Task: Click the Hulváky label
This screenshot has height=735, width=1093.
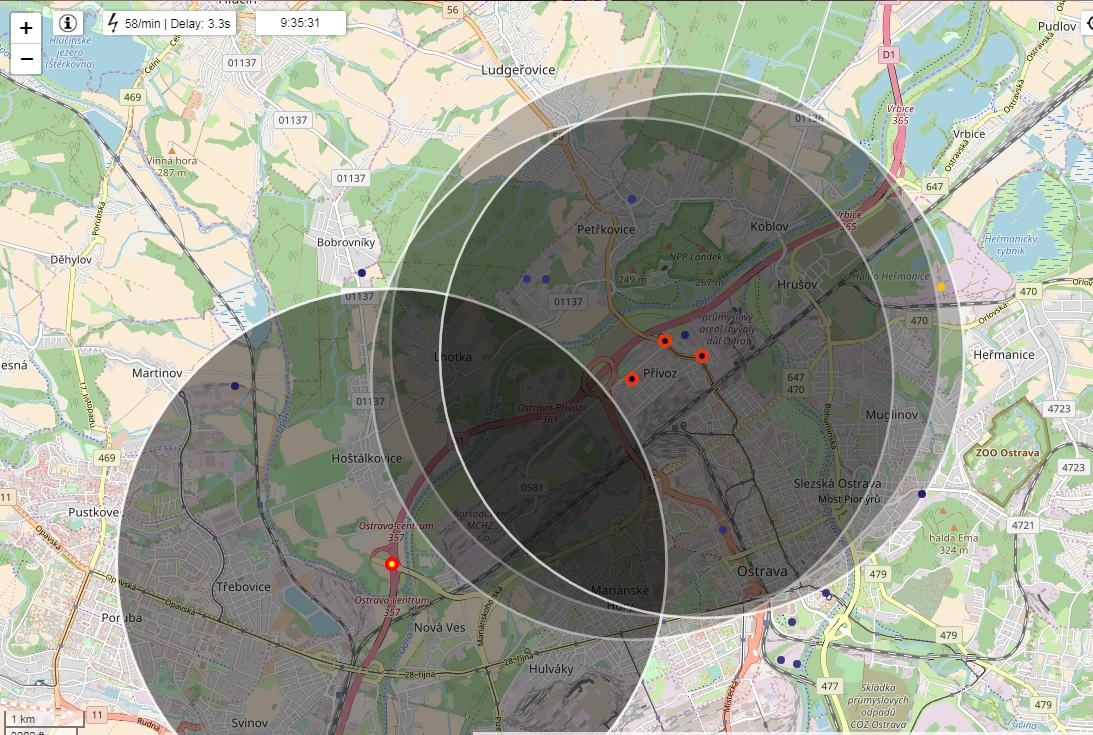Action: click(551, 669)
